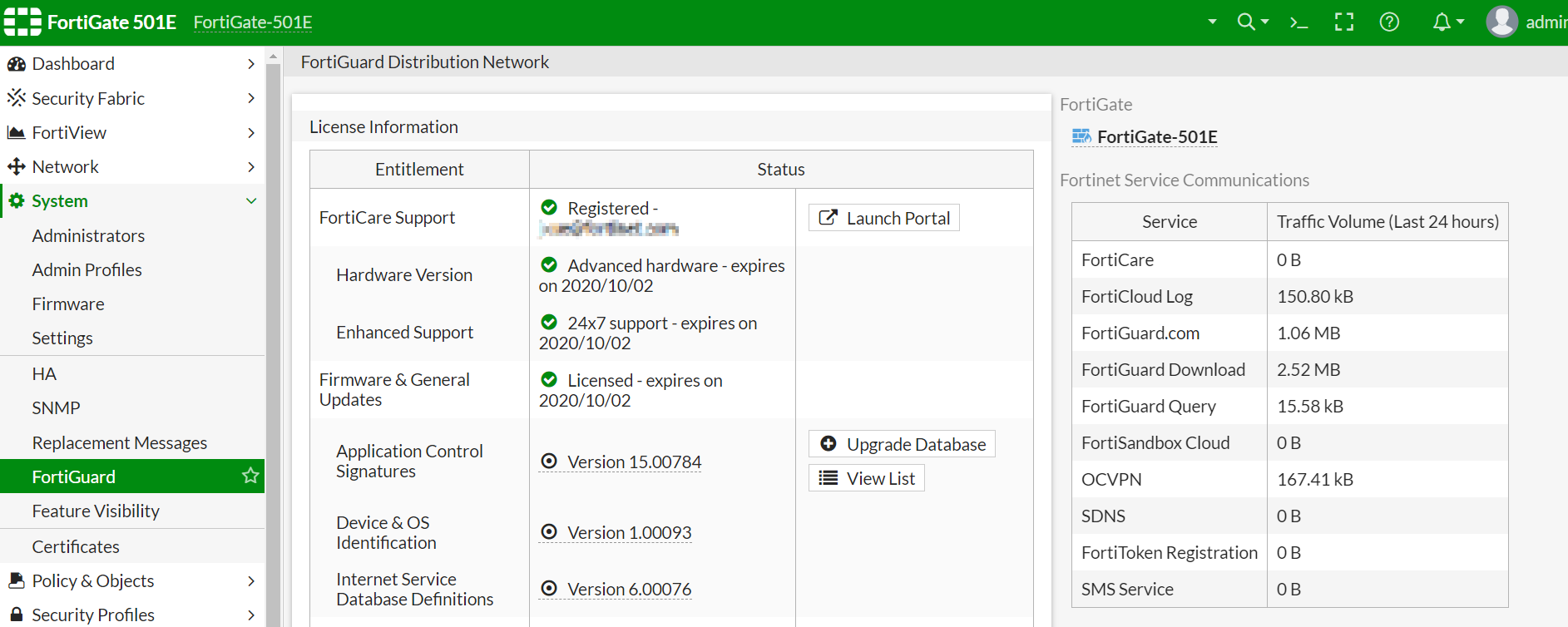Click green check beside Advanced hardware
Image resolution: width=1568 pixels, height=627 pixels.
[x=549, y=264]
